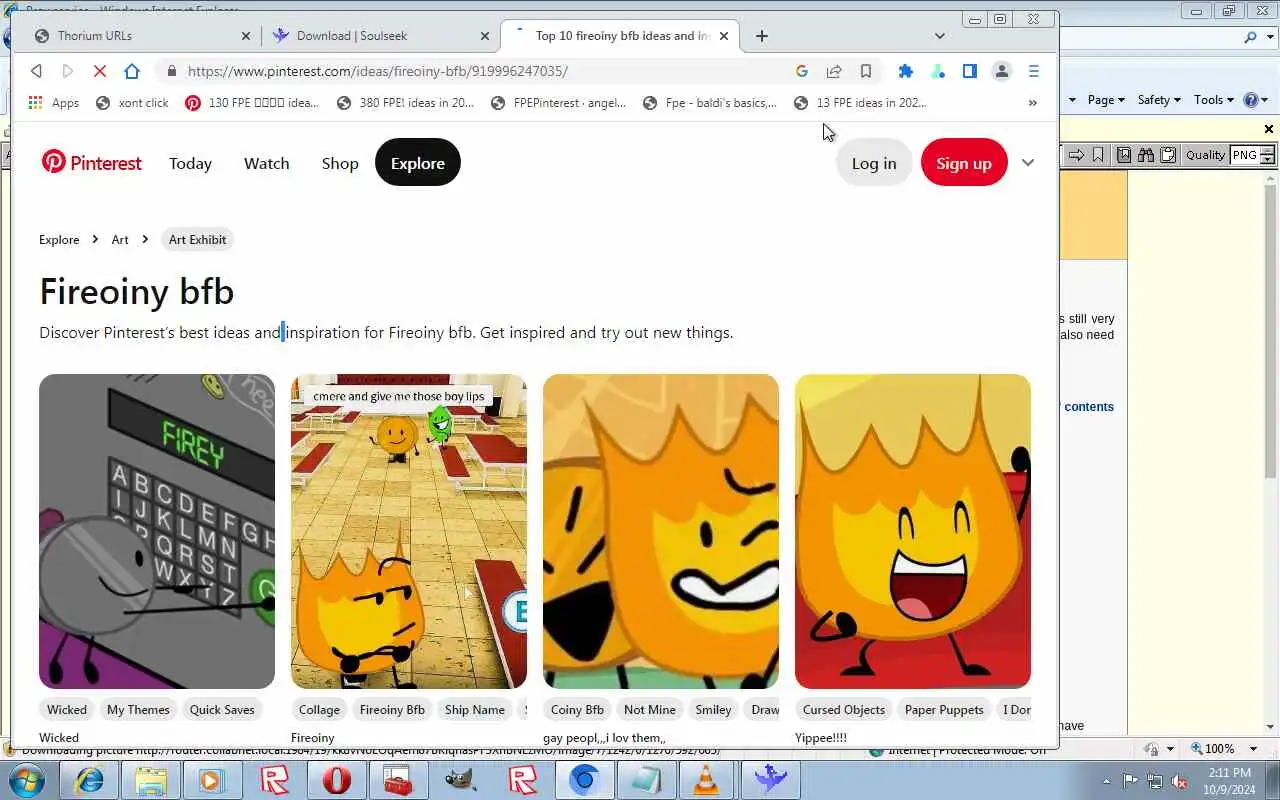
Task: Open VLC media player cone on taskbar
Action: pyautogui.click(x=707, y=780)
